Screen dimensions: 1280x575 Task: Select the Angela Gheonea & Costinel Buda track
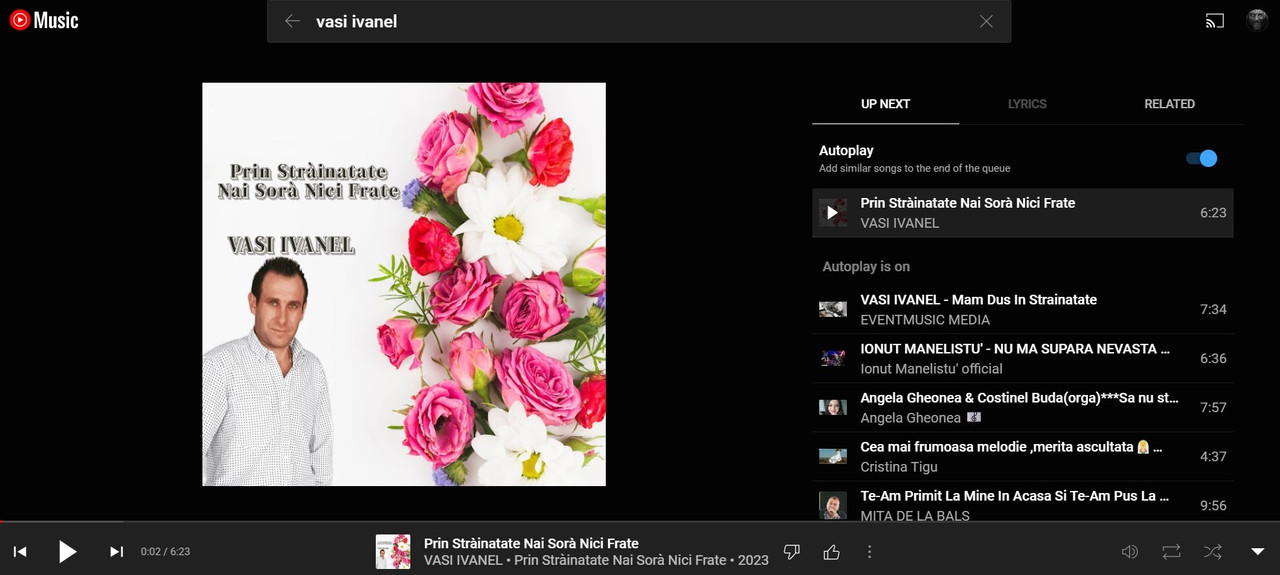(1022, 407)
